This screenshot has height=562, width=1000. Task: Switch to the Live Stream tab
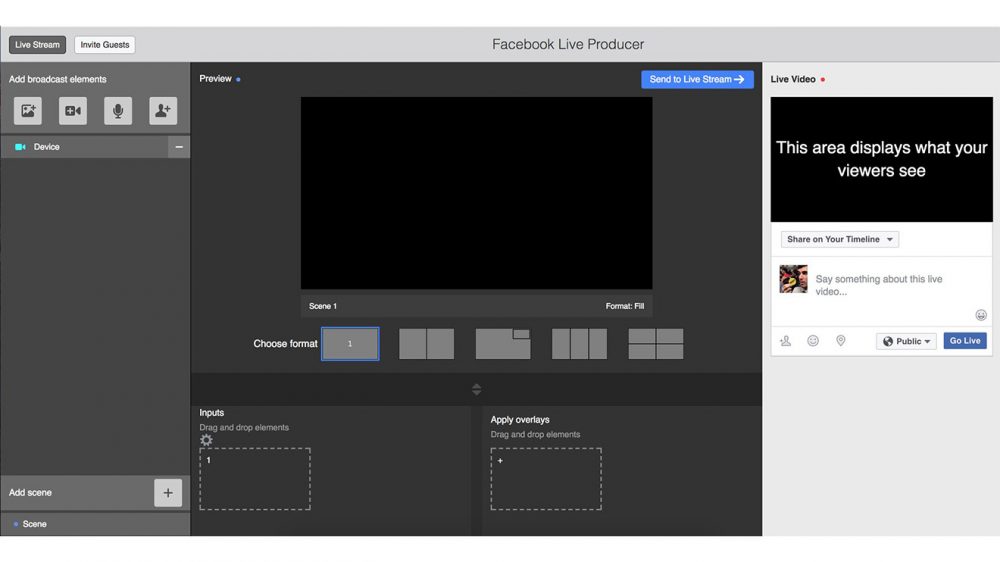click(x=37, y=45)
